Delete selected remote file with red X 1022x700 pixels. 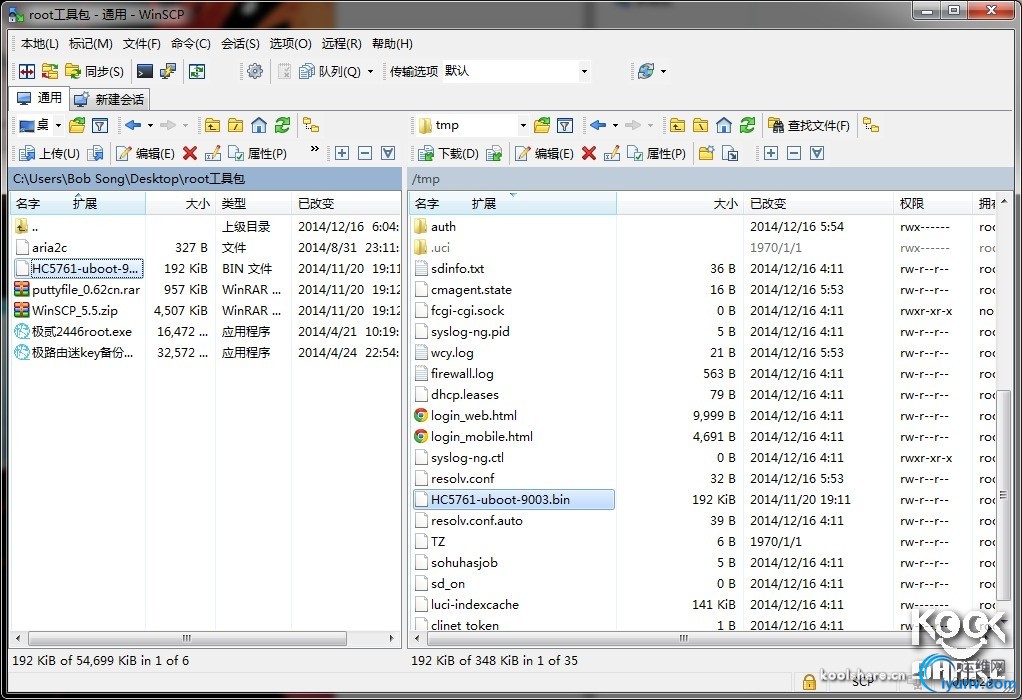click(589, 153)
